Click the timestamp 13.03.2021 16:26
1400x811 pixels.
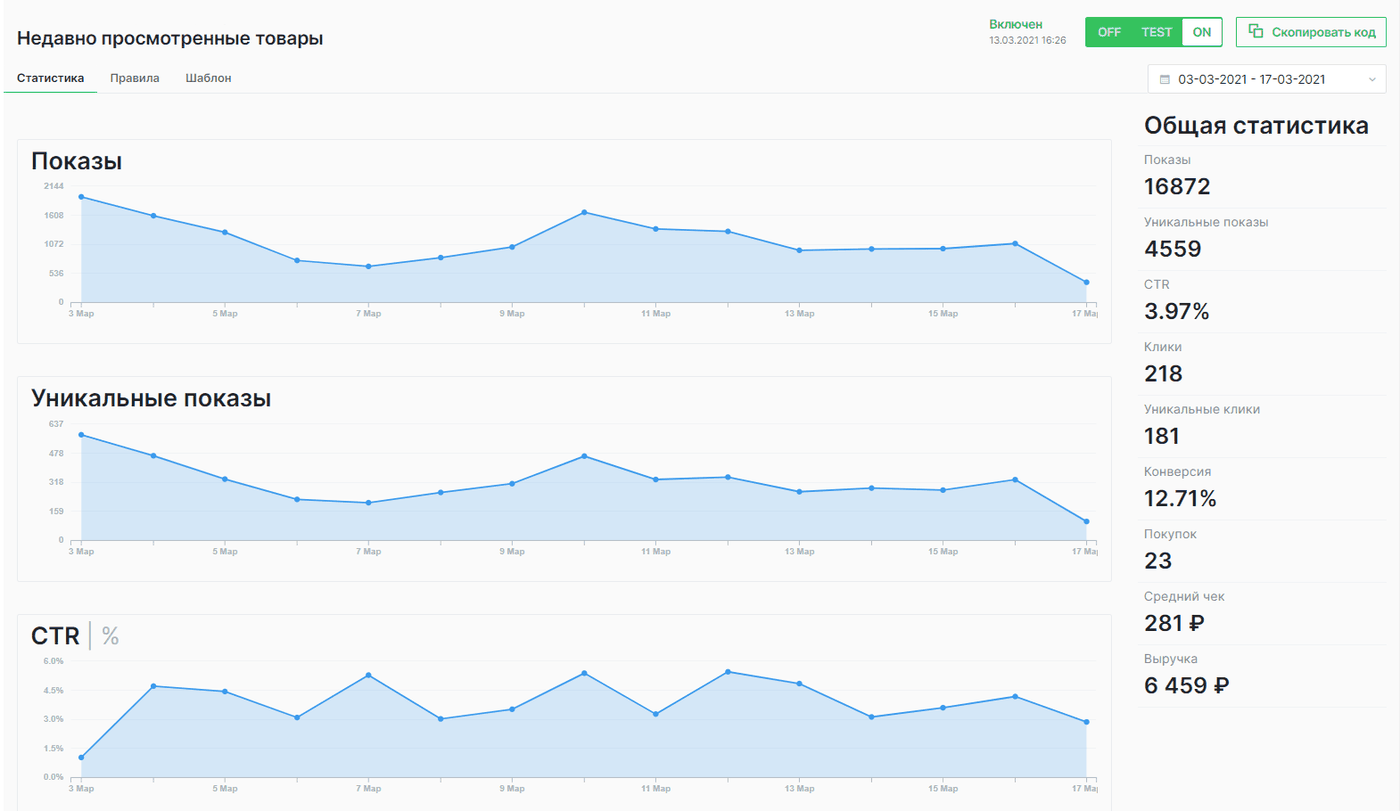[x=1027, y=41]
